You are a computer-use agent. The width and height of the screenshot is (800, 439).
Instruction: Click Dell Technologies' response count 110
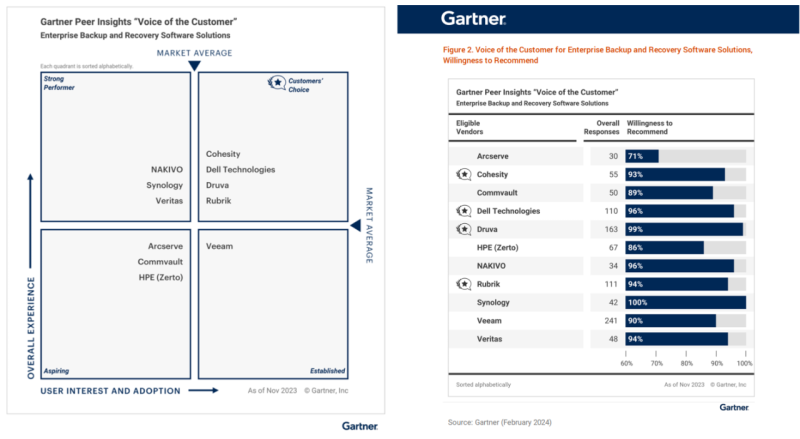611,211
